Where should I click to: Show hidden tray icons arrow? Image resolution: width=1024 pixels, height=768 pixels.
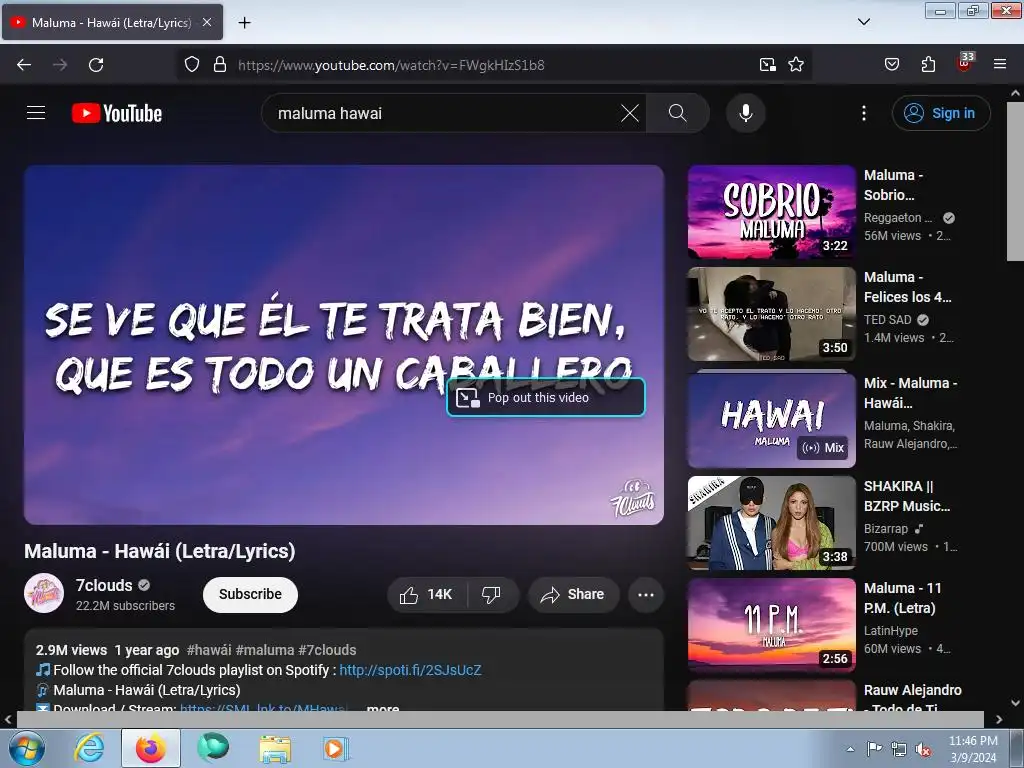(x=850, y=749)
